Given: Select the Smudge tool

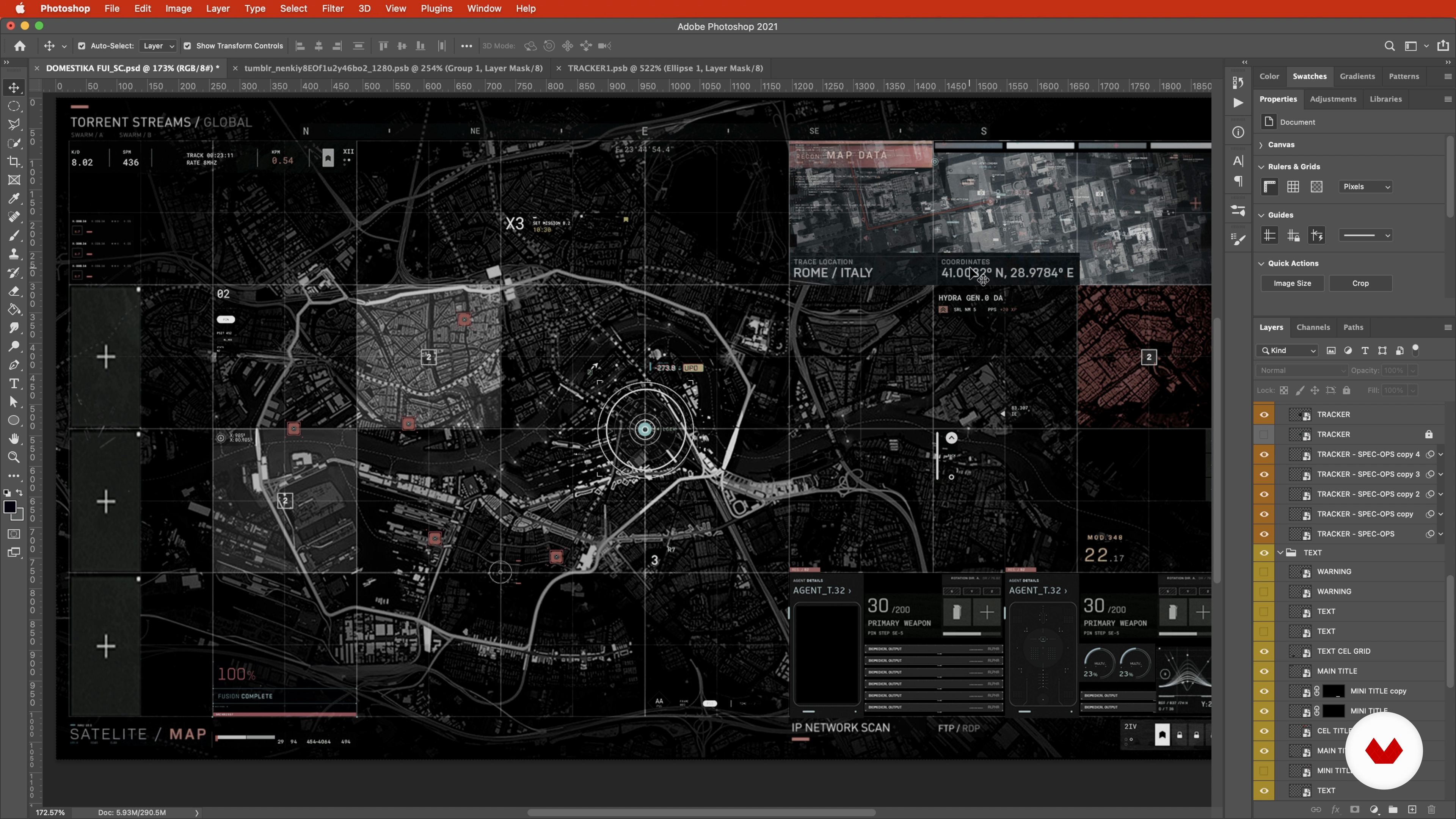Looking at the screenshot, I should (14, 328).
